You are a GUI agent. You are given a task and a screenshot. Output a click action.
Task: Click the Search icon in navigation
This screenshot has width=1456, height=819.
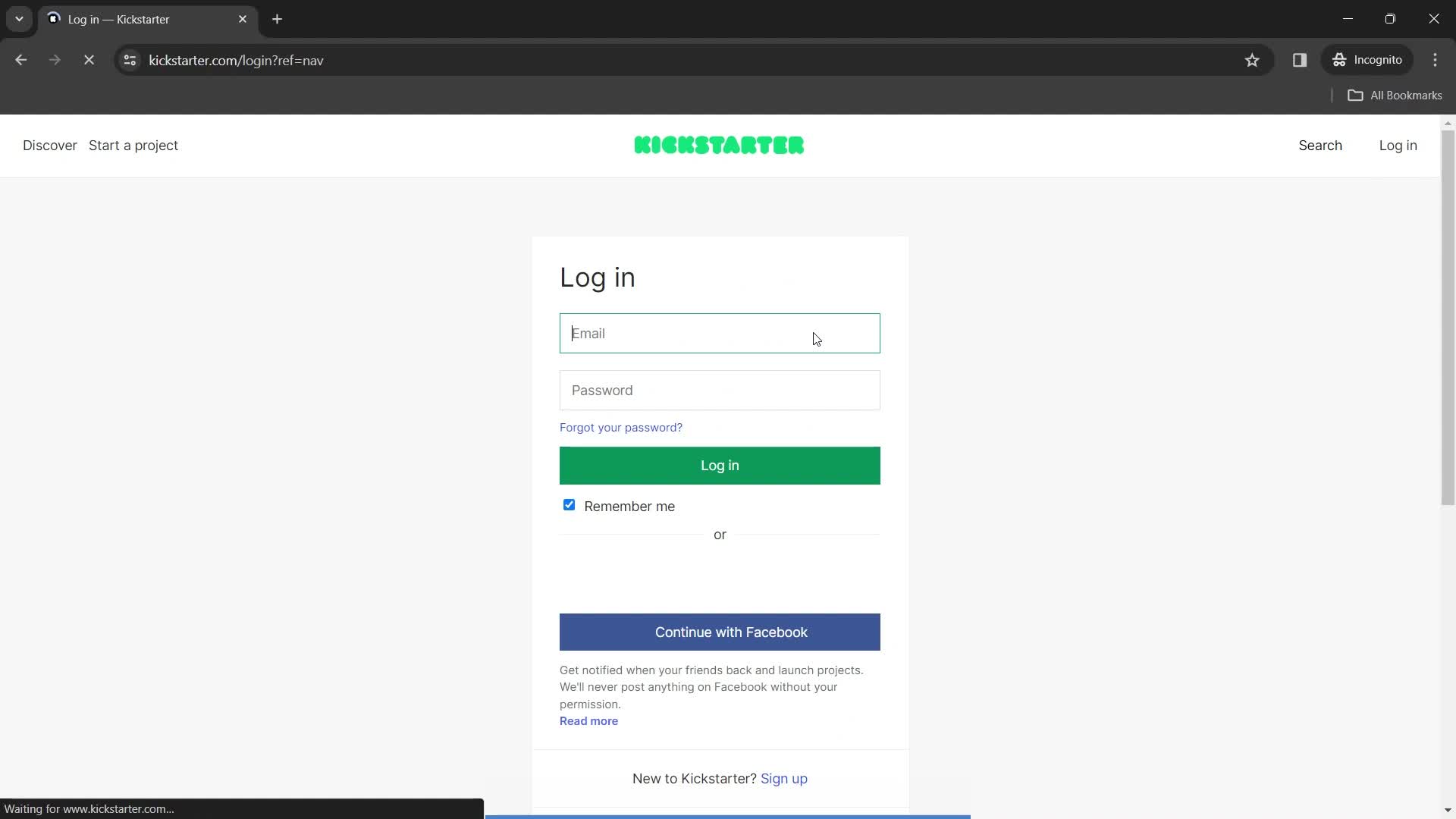point(1320,145)
